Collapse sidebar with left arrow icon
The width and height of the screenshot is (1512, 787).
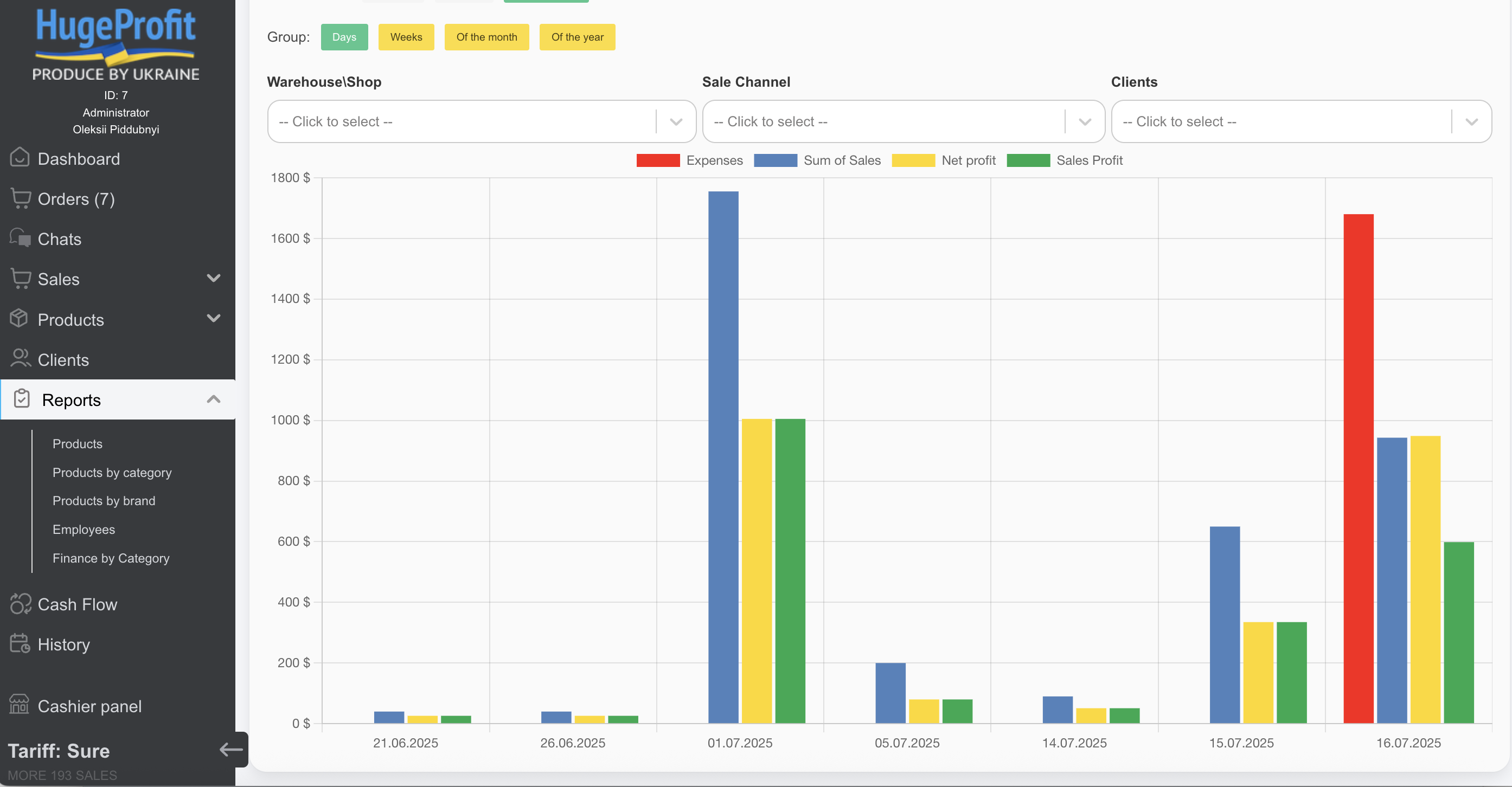point(230,749)
